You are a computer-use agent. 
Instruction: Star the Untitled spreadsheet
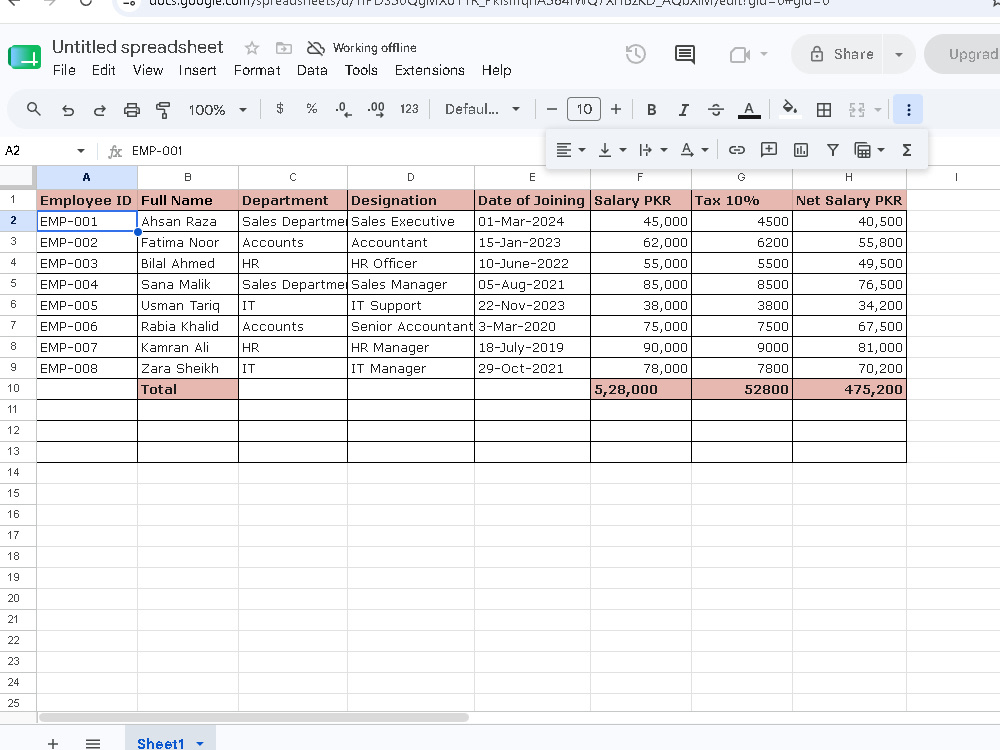[252, 48]
